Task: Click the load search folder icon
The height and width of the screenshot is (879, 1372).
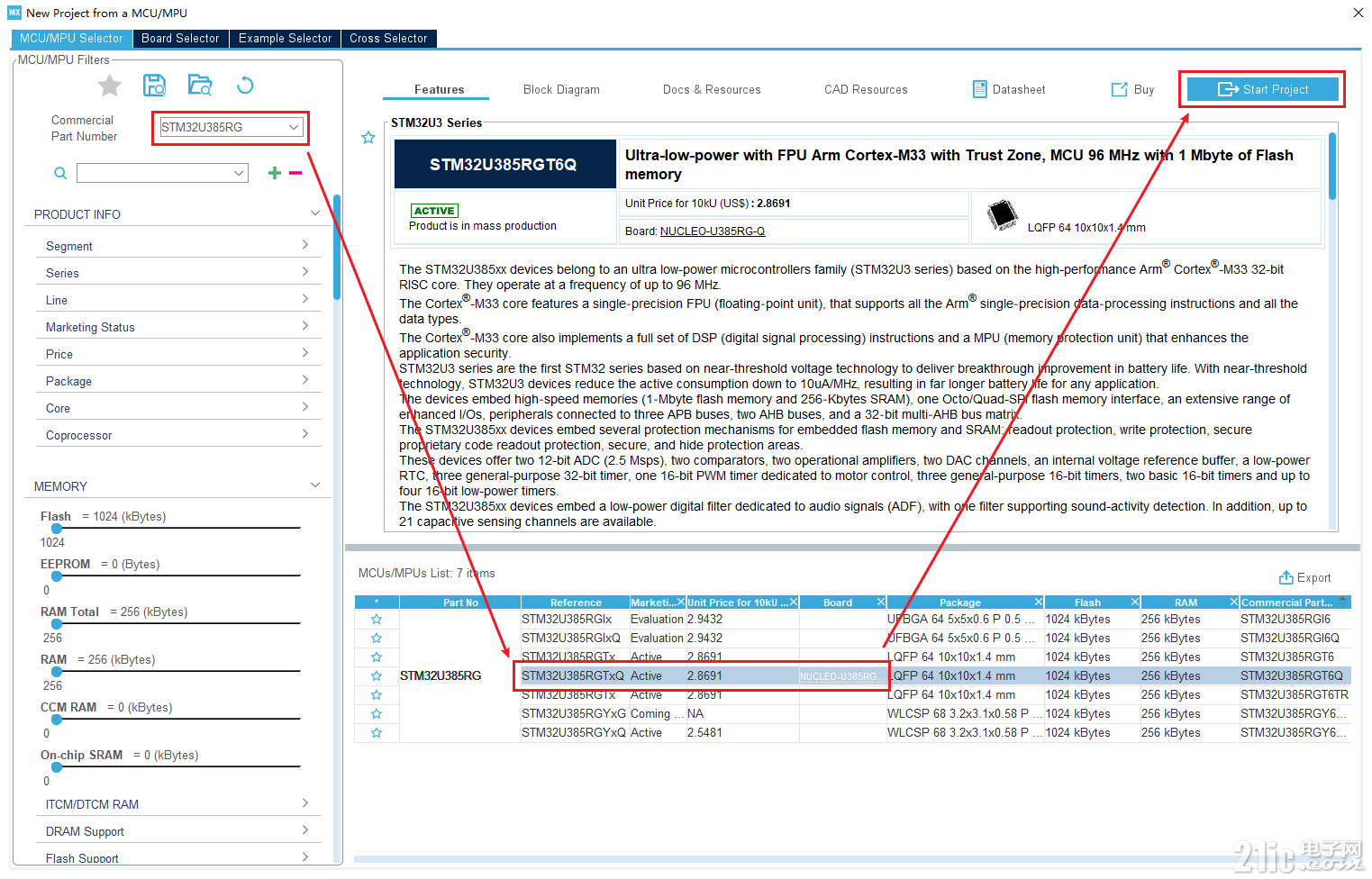Action: coord(200,86)
